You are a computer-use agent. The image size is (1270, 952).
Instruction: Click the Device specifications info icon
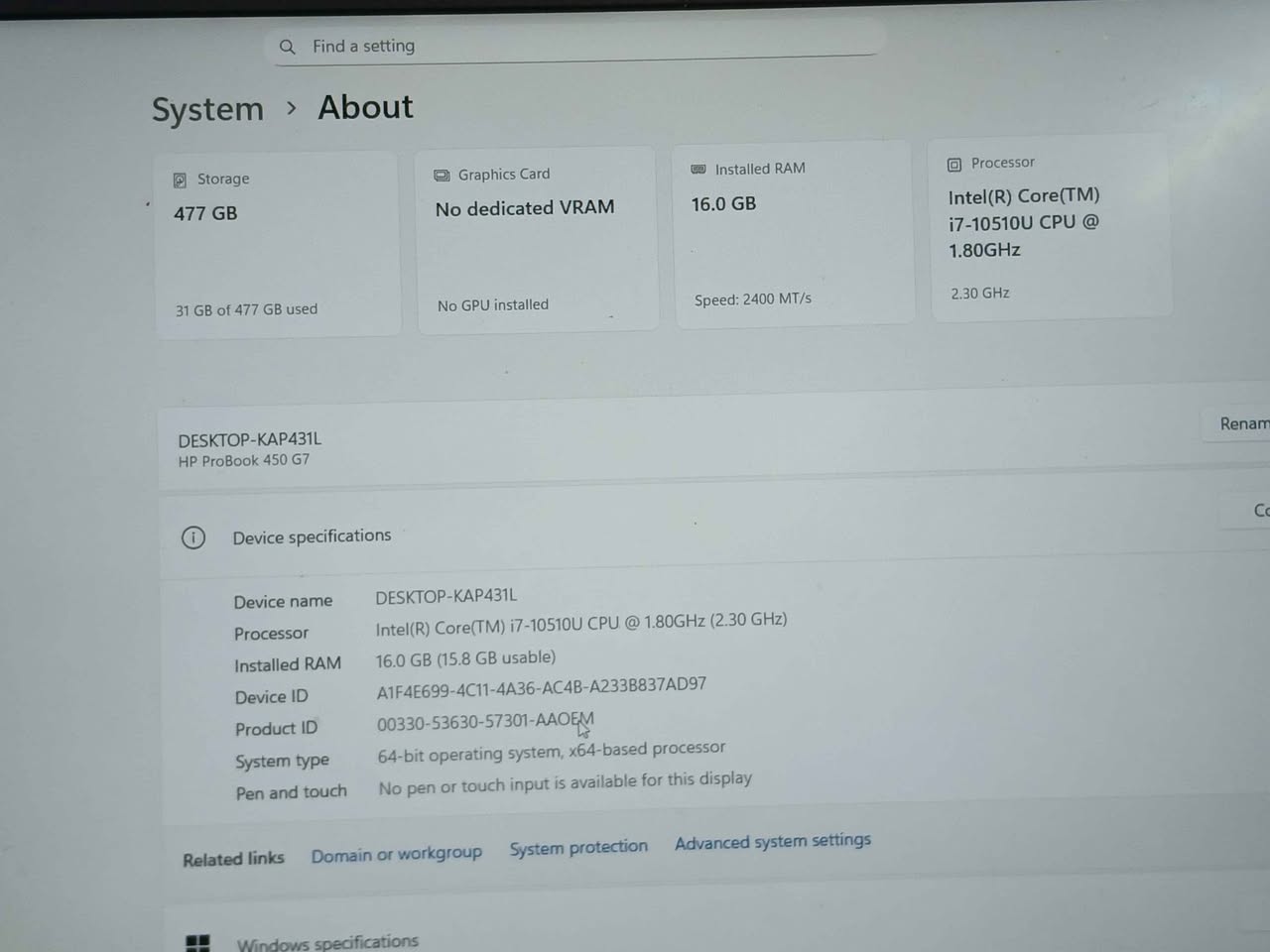point(193,537)
